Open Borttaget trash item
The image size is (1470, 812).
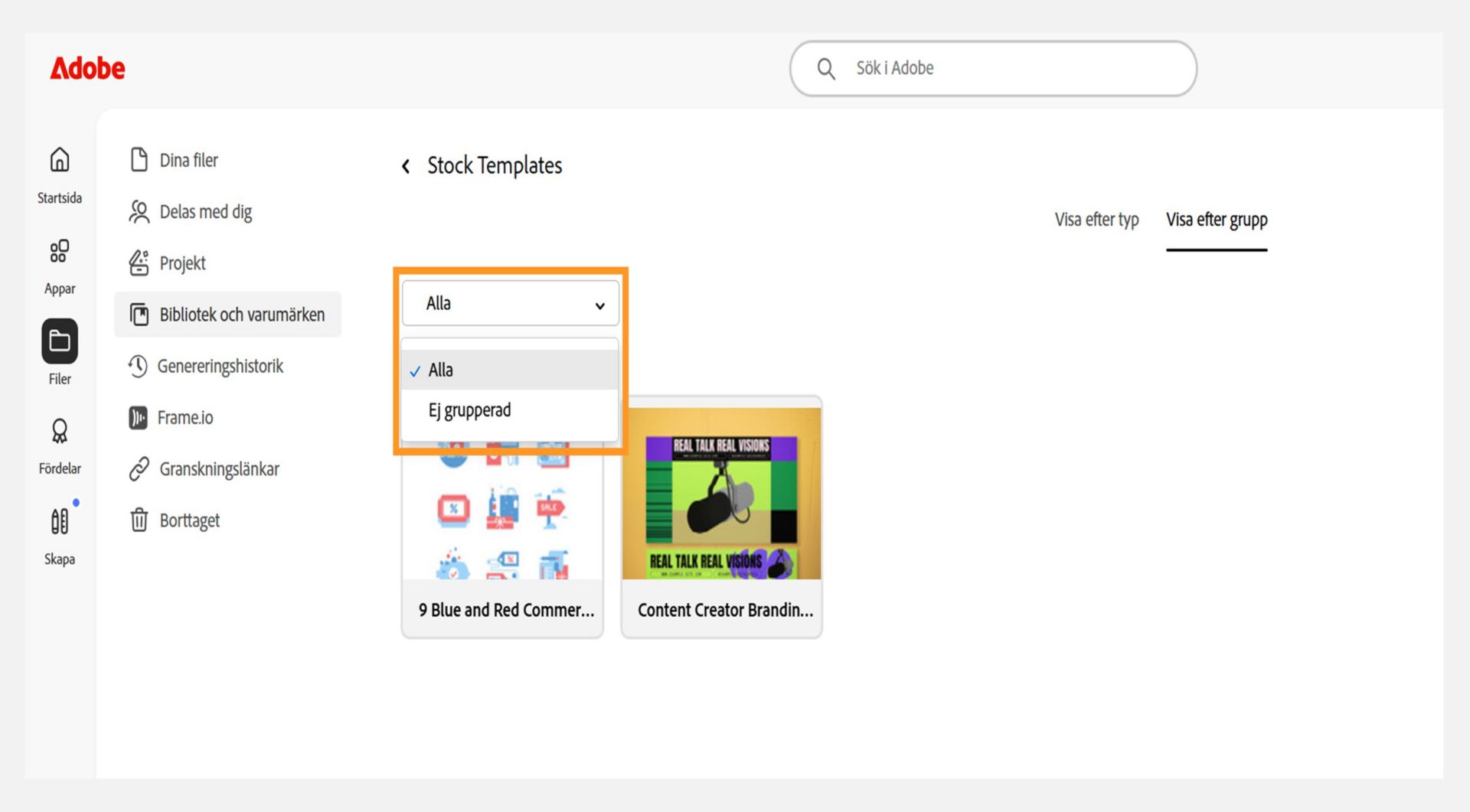(x=175, y=520)
